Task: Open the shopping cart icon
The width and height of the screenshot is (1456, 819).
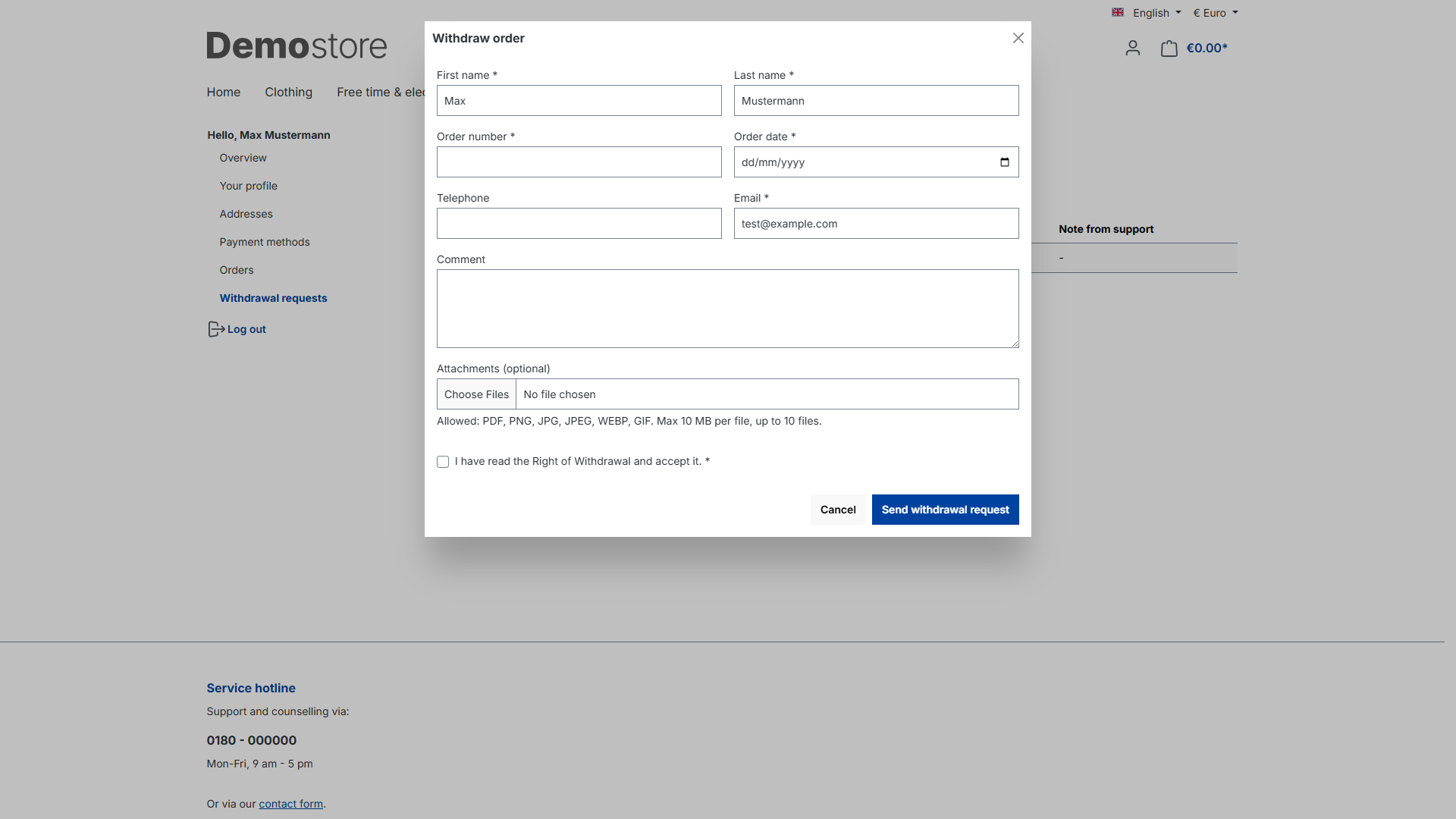Action: (1169, 49)
